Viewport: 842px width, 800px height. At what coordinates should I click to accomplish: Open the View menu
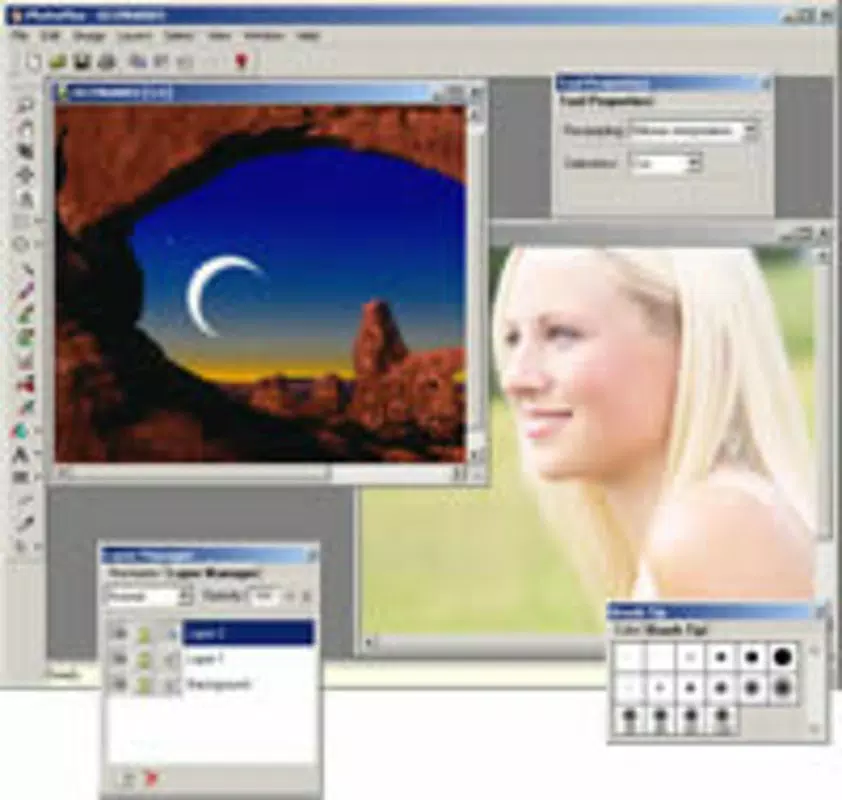click(x=219, y=36)
